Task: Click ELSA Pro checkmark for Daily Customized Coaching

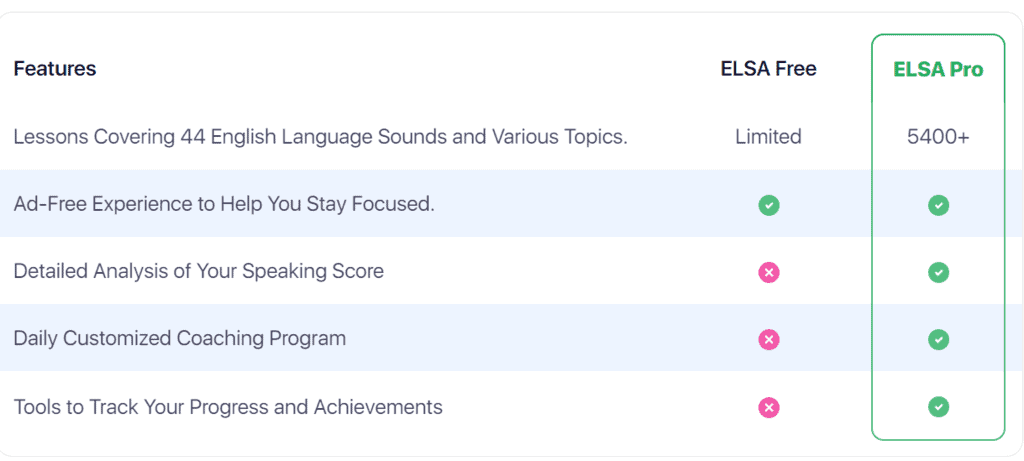Action: pyautogui.click(x=938, y=340)
